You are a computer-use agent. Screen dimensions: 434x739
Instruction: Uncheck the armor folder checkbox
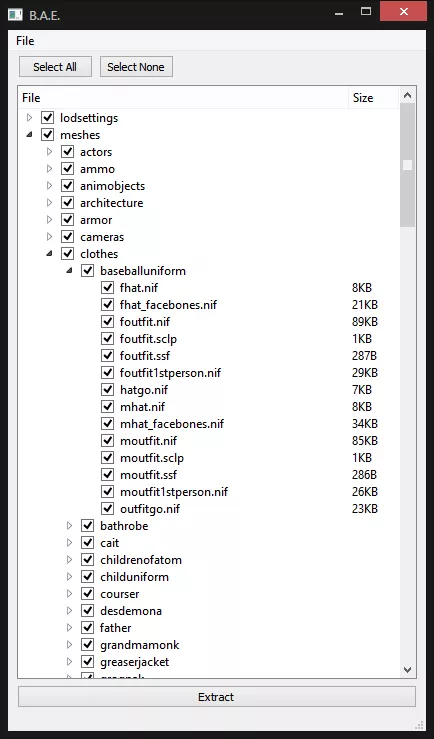coord(68,220)
